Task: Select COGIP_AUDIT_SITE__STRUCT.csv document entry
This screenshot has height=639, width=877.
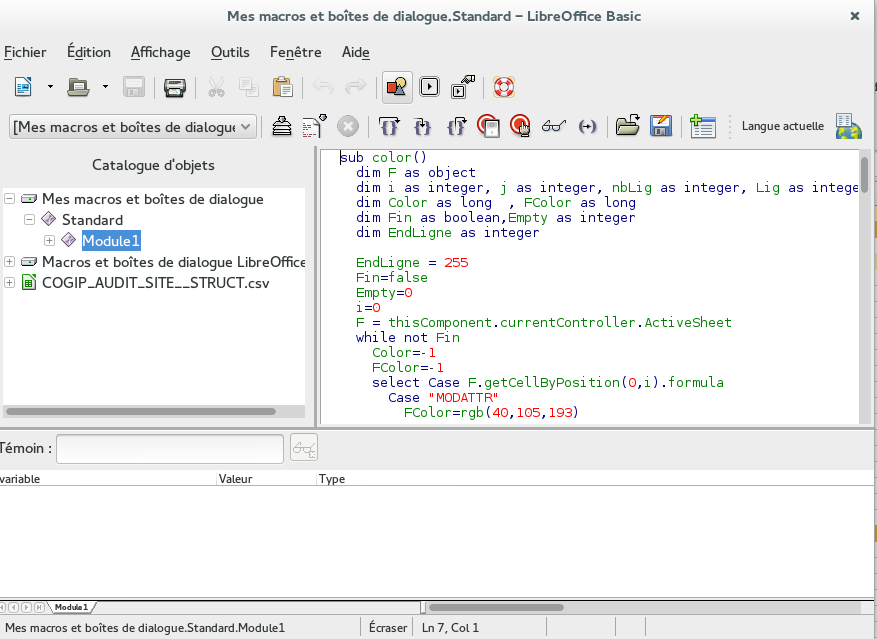Action: click(155, 283)
